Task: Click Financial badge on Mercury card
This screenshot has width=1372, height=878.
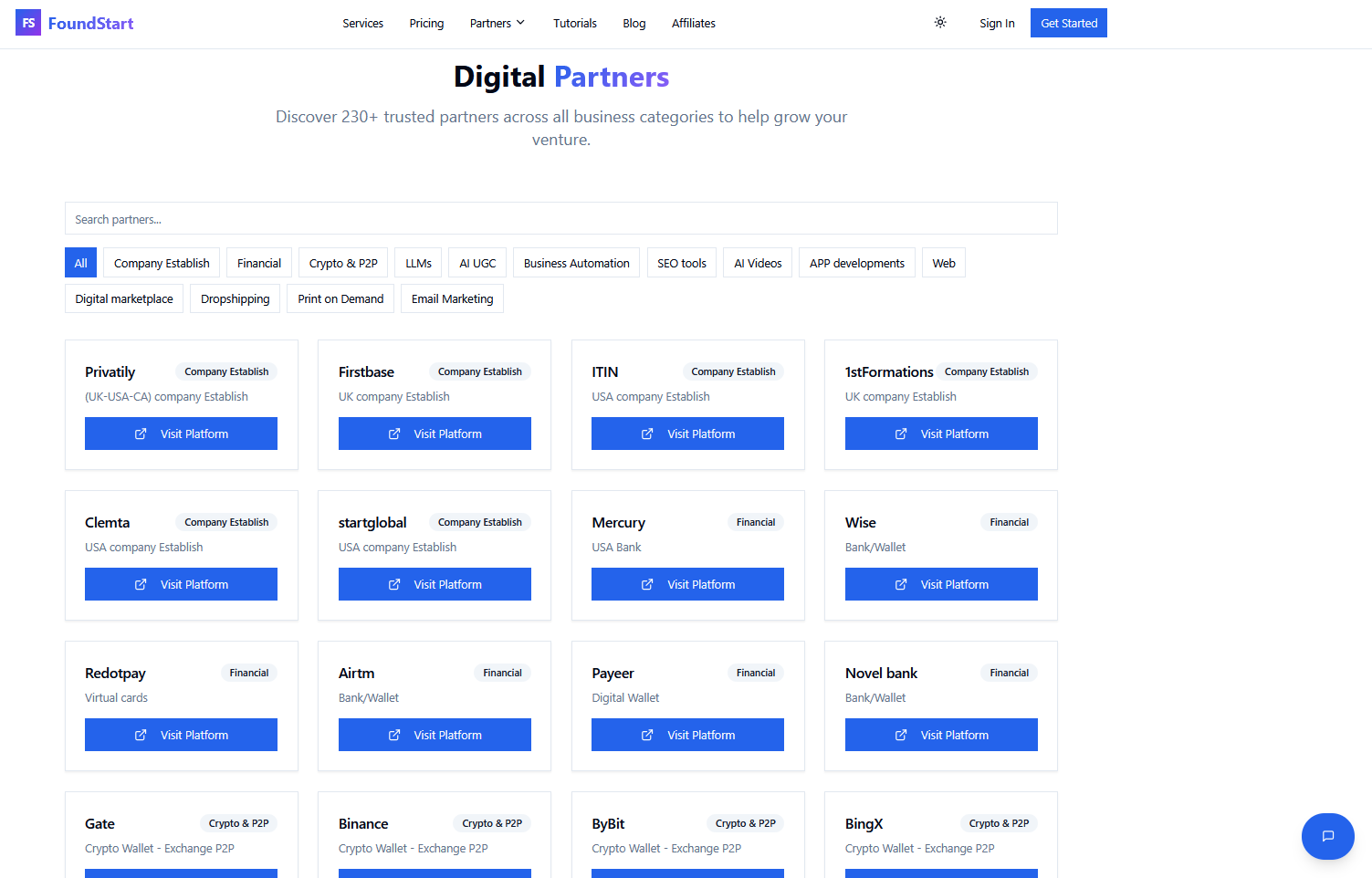Action: (x=756, y=522)
